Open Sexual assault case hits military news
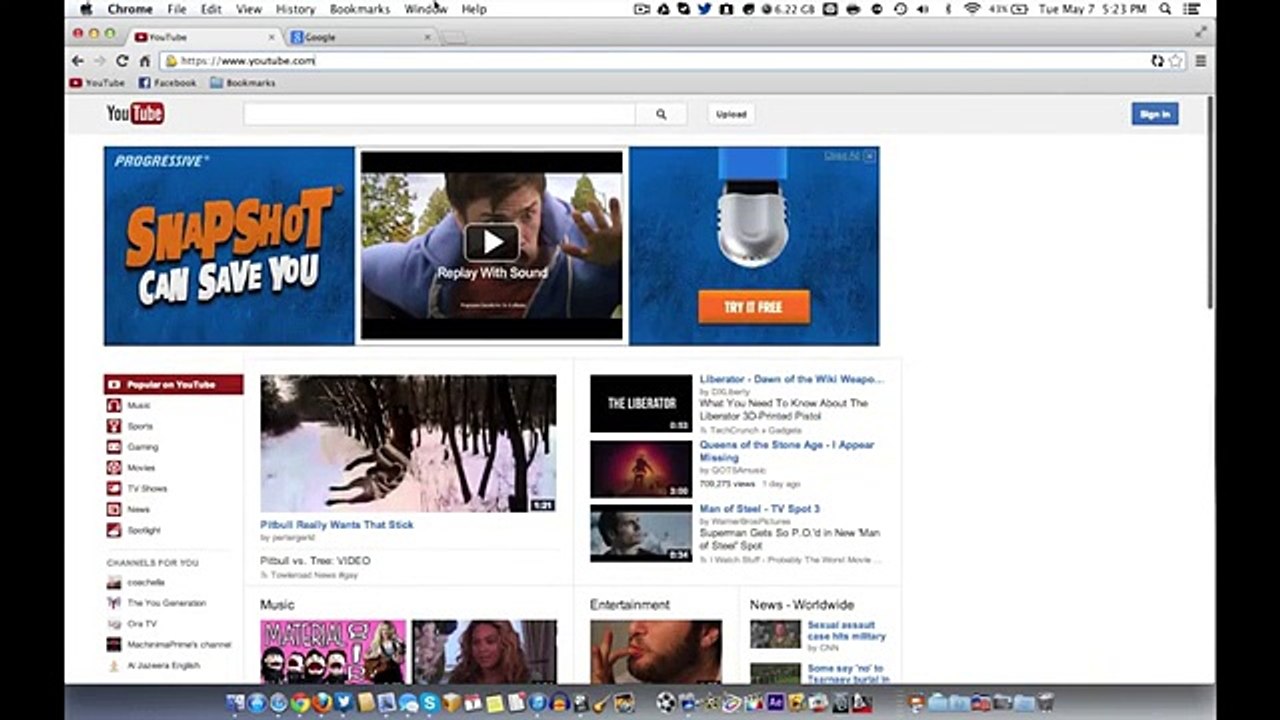This screenshot has height=720, width=1280. pos(847,631)
